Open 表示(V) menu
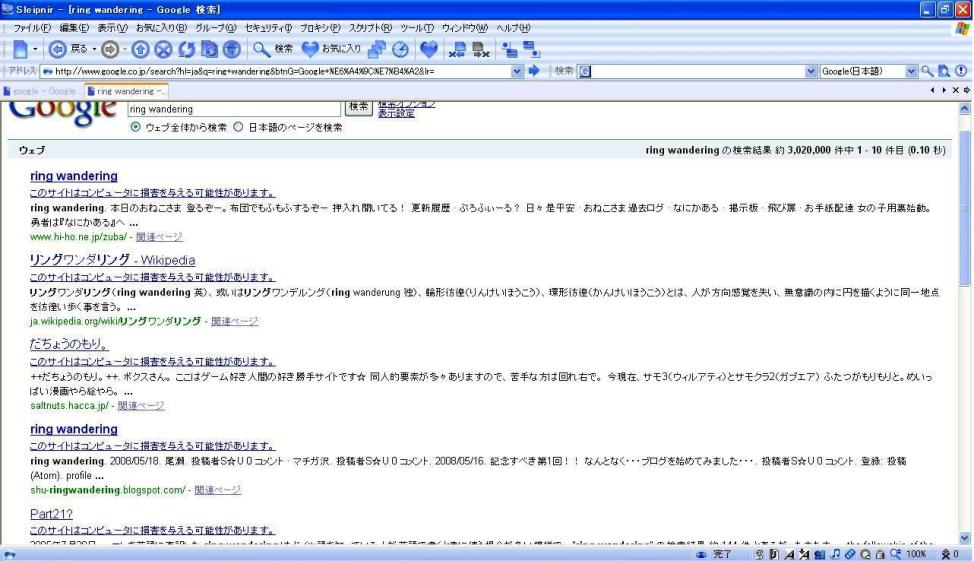Image resolution: width=974 pixels, height=561 pixels. (x=112, y=28)
